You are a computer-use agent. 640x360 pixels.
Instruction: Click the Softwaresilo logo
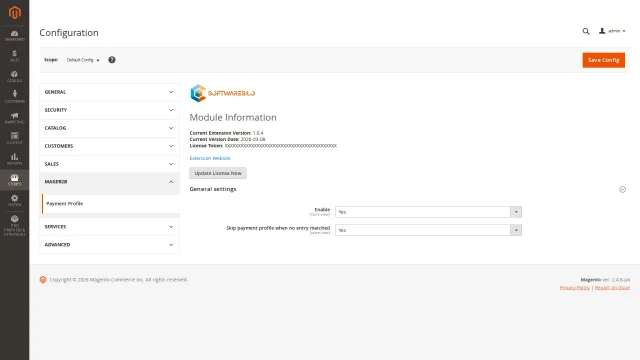click(x=222, y=93)
